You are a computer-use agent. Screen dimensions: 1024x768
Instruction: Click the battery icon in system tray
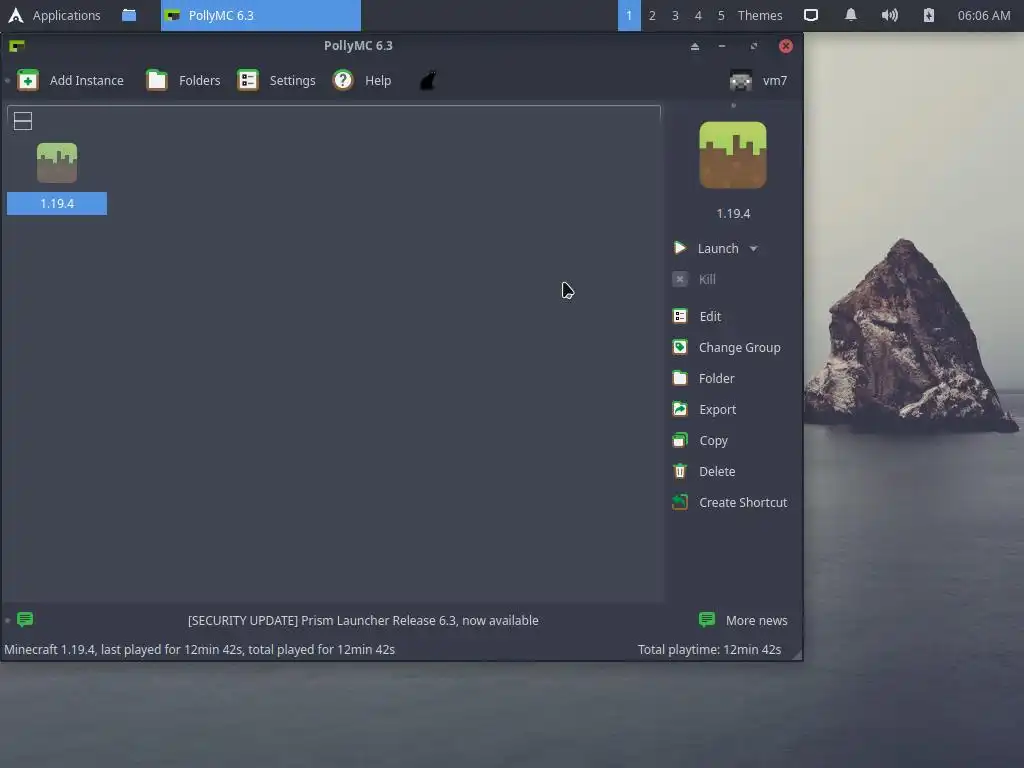click(x=929, y=15)
